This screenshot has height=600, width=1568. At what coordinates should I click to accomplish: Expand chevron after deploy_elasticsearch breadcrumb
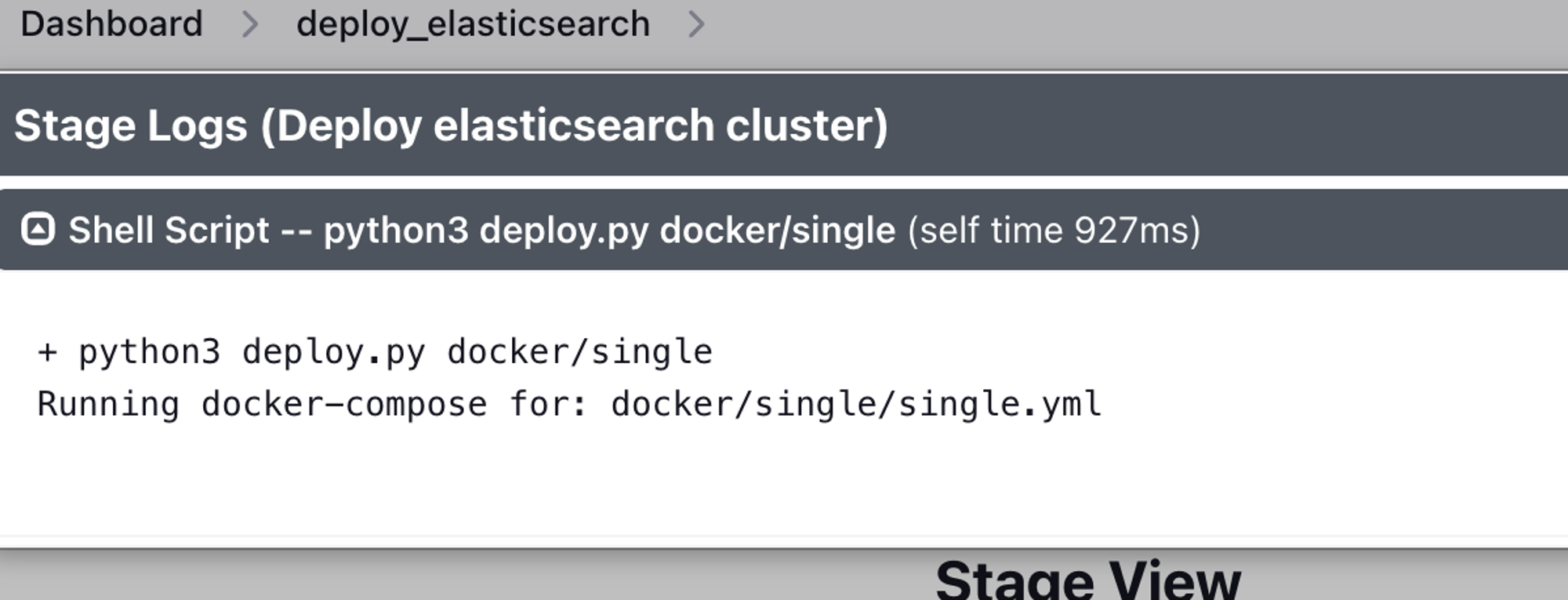[x=696, y=24]
